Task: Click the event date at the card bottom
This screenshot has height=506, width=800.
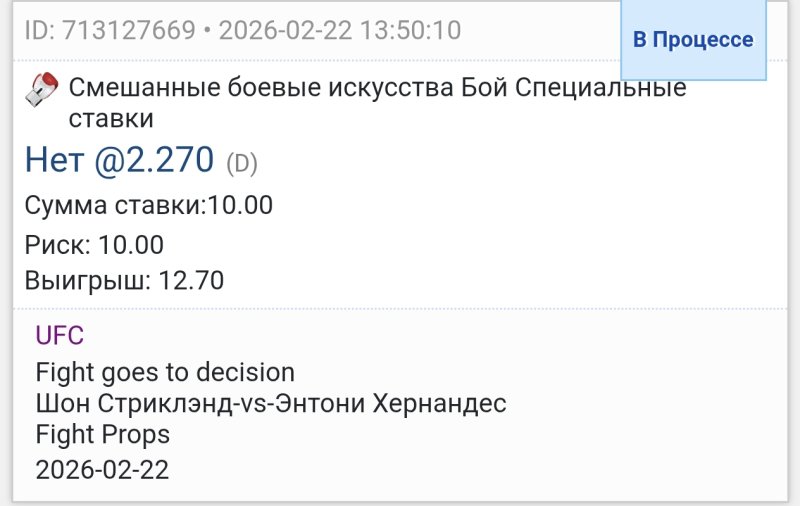Action: [103, 468]
